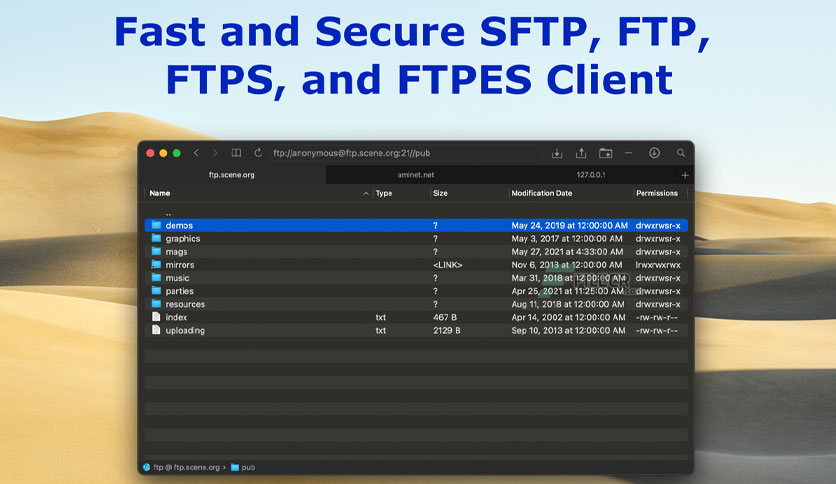
Task: Click the mirrors link folder icon
Action: (x=156, y=264)
